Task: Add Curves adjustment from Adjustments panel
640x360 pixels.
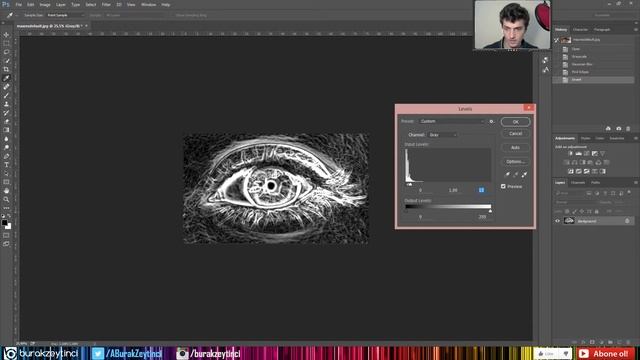Action: [x=587, y=153]
